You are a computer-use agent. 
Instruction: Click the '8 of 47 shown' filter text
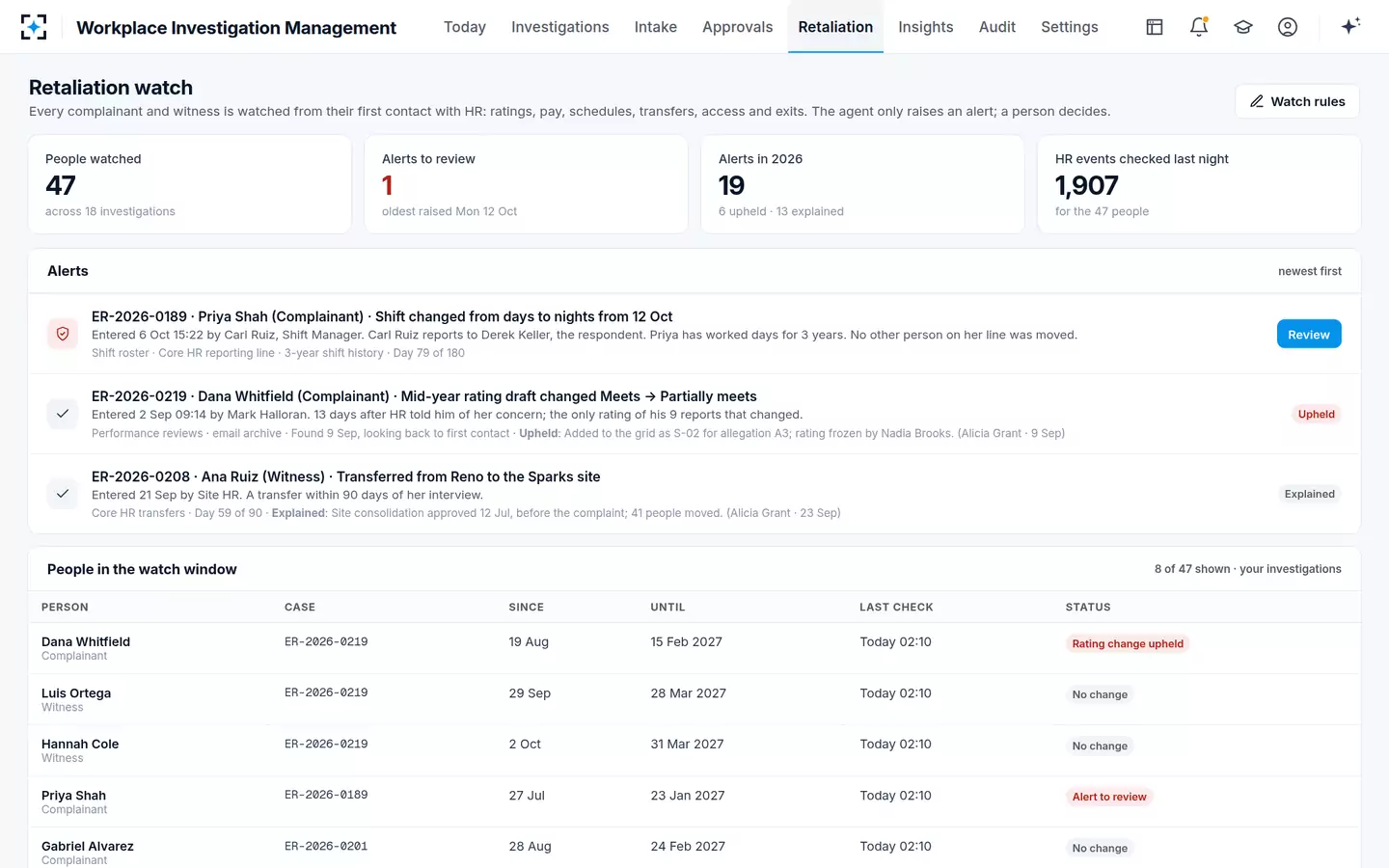[x=1192, y=569]
